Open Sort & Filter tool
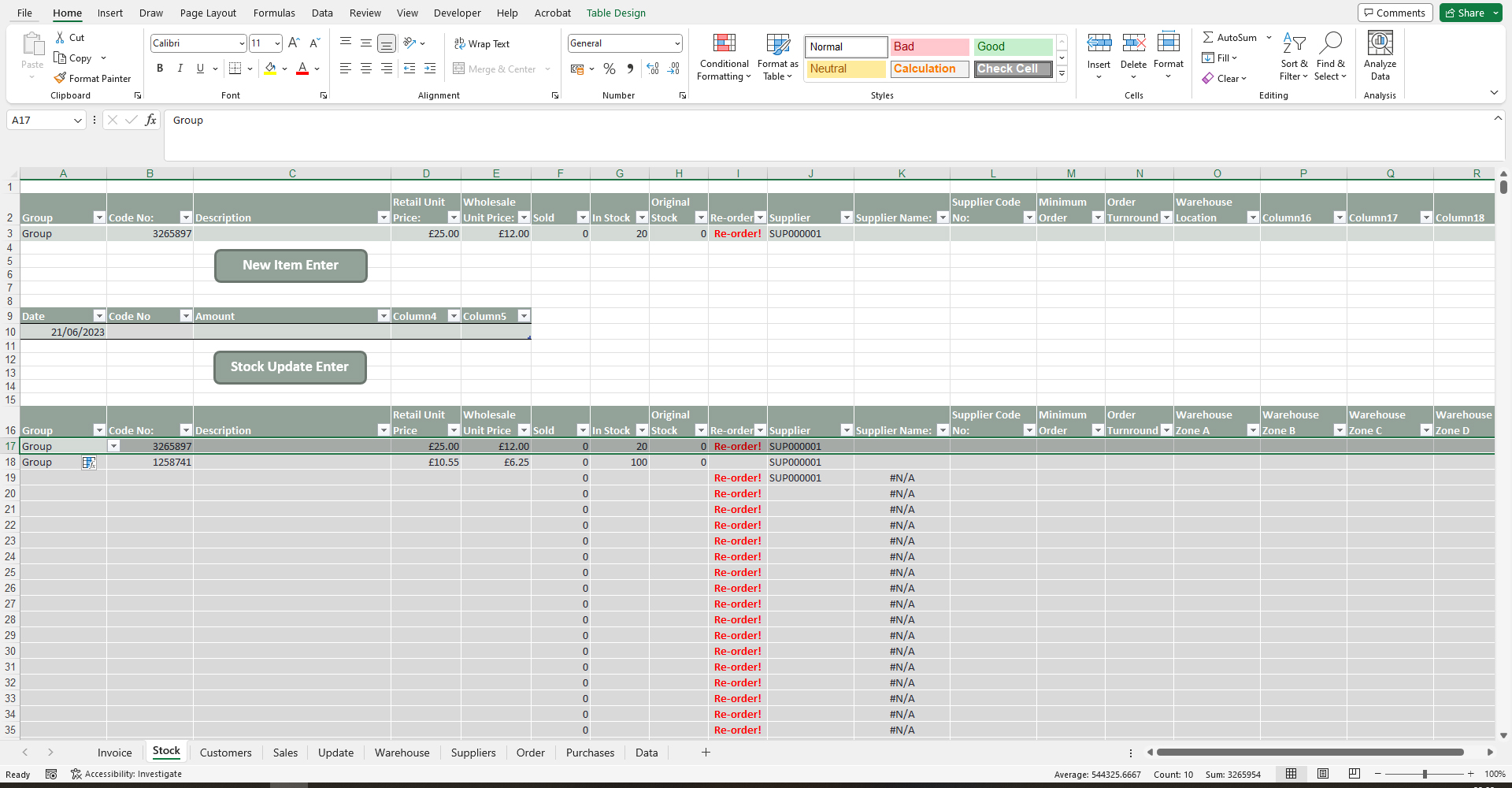 click(1293, 57)
